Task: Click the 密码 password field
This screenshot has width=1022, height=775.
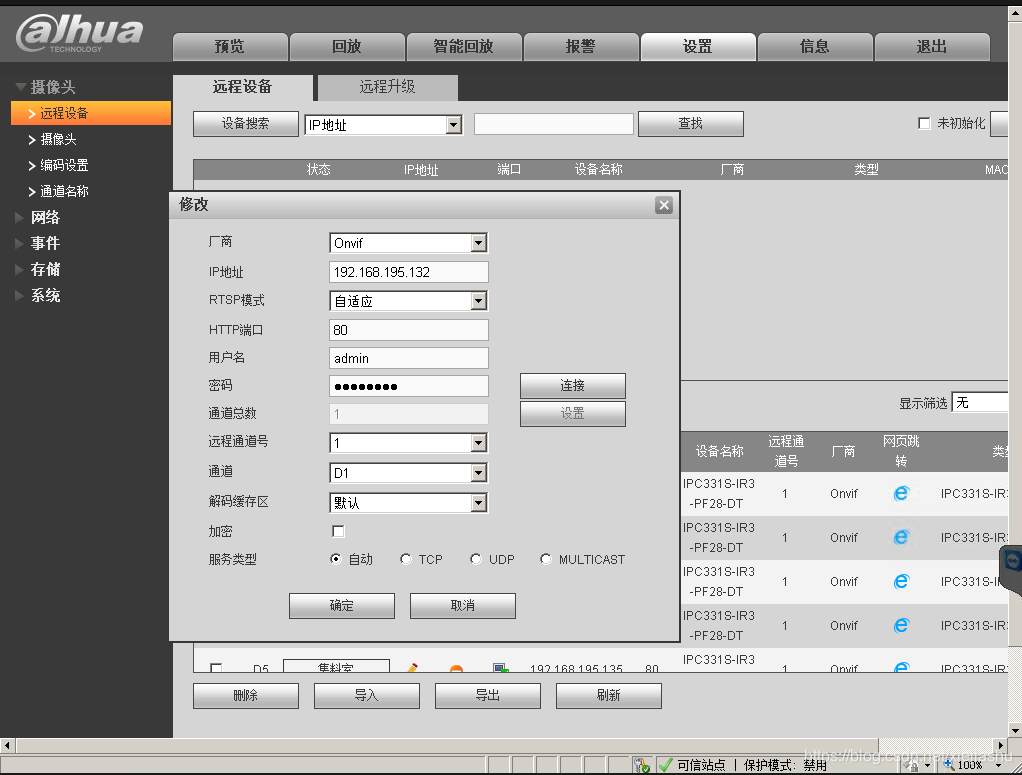Action: (x=409, y=387)
